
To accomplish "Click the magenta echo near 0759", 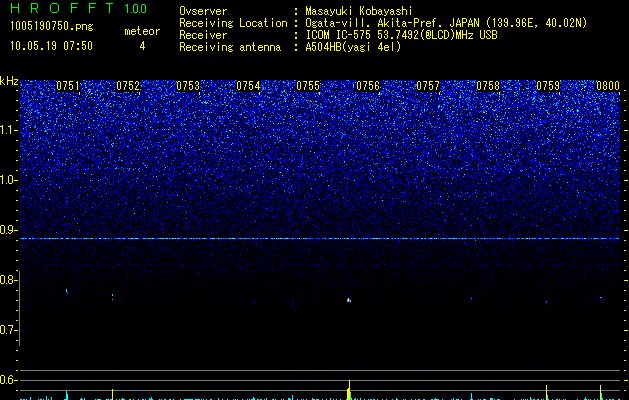I will [546, 301].
